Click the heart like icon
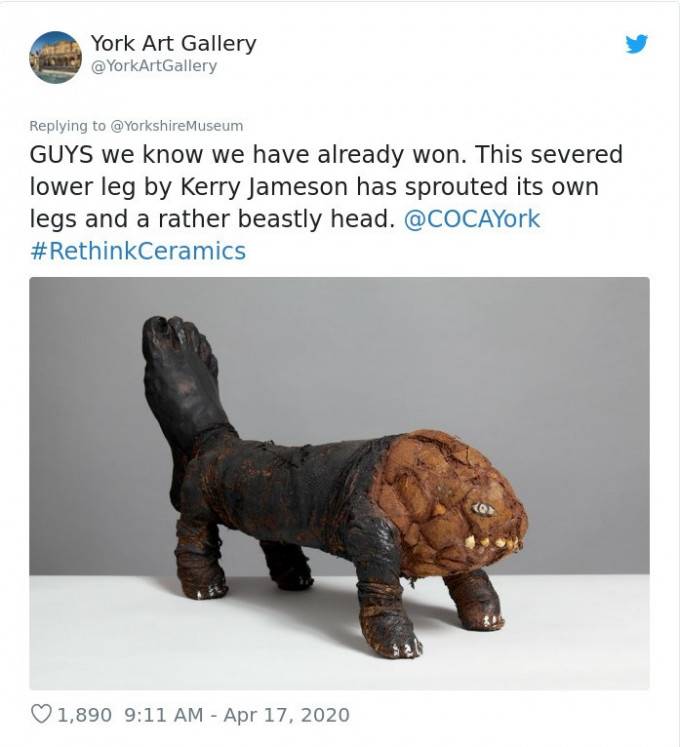The image size is (680, 747). pyautogui.click(x=41, y=714)
